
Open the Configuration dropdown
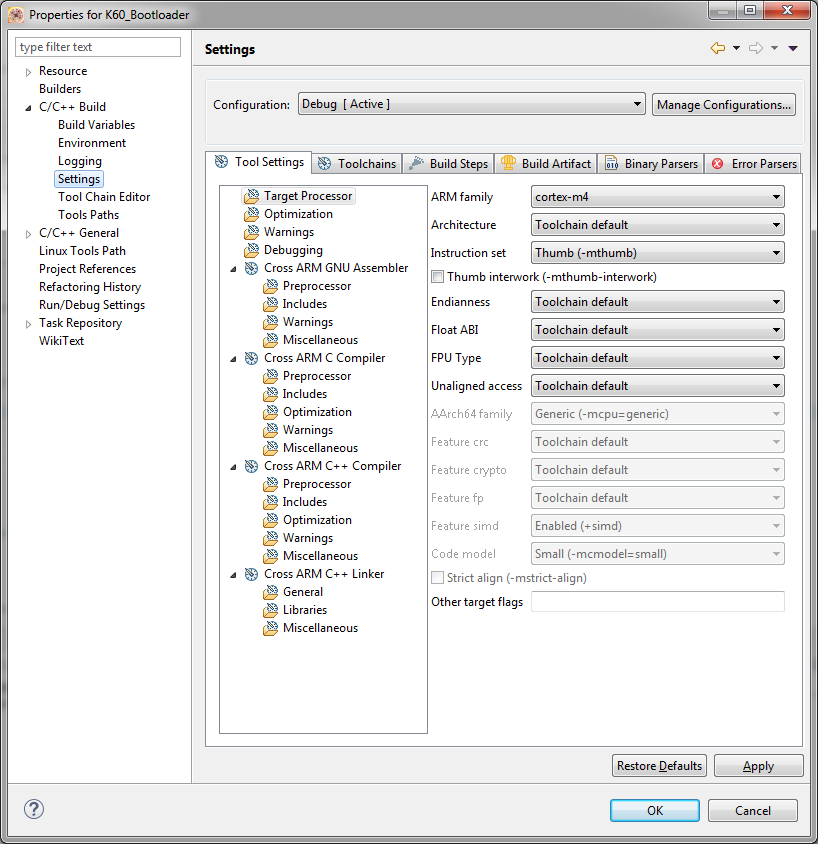point(471,104)
